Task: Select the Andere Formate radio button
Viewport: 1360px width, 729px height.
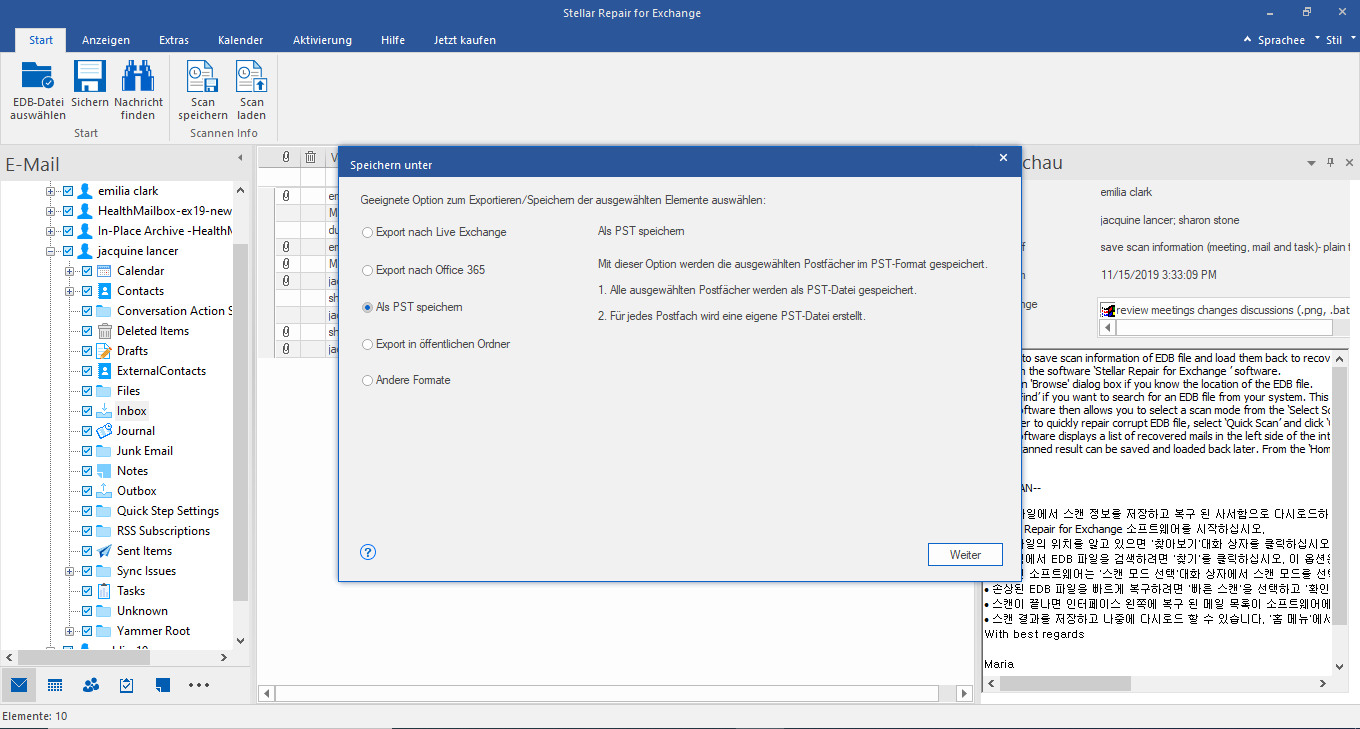Action: coord(368,380)
